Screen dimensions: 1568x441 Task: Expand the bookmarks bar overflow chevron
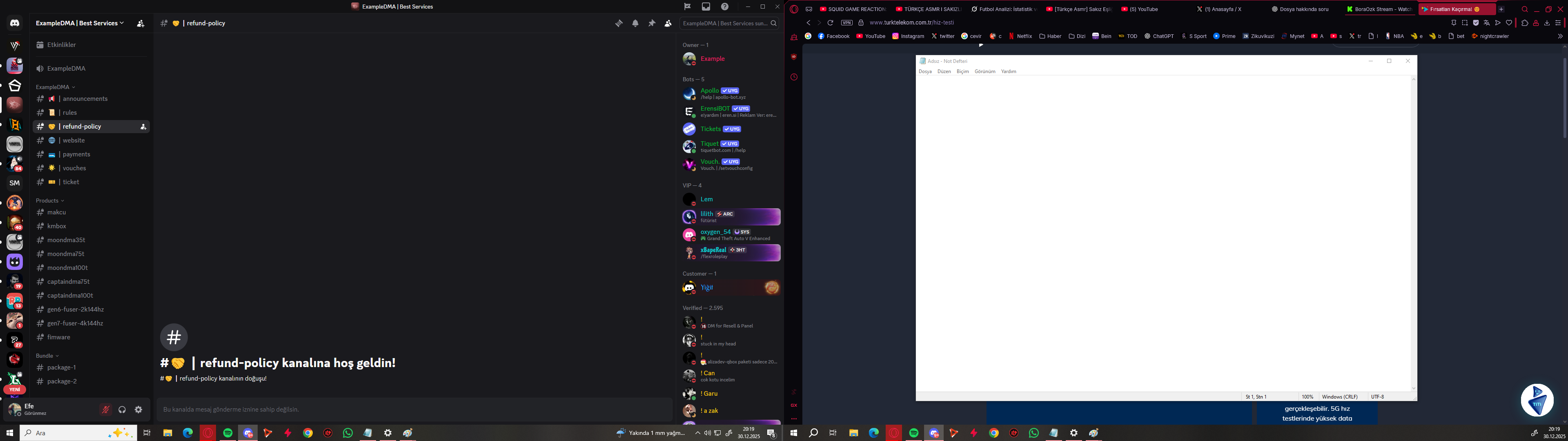pos(1560,36)
